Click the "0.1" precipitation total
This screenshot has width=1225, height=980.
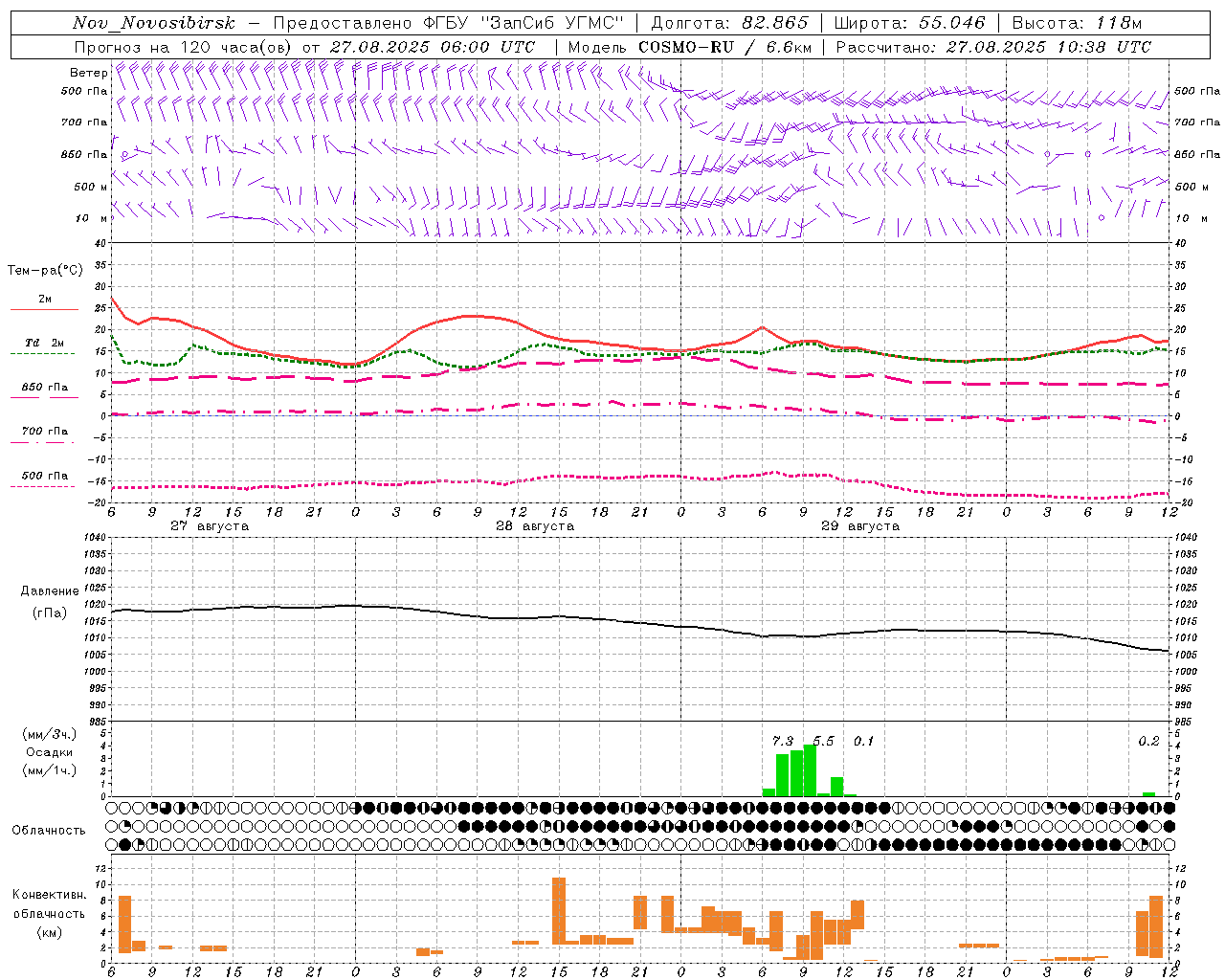(x=863, y=741)
